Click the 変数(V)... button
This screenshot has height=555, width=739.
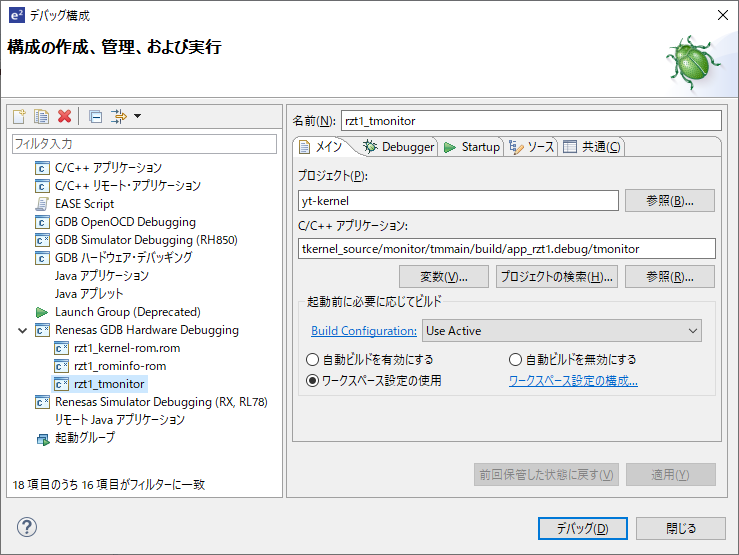(x=443, y=277)
